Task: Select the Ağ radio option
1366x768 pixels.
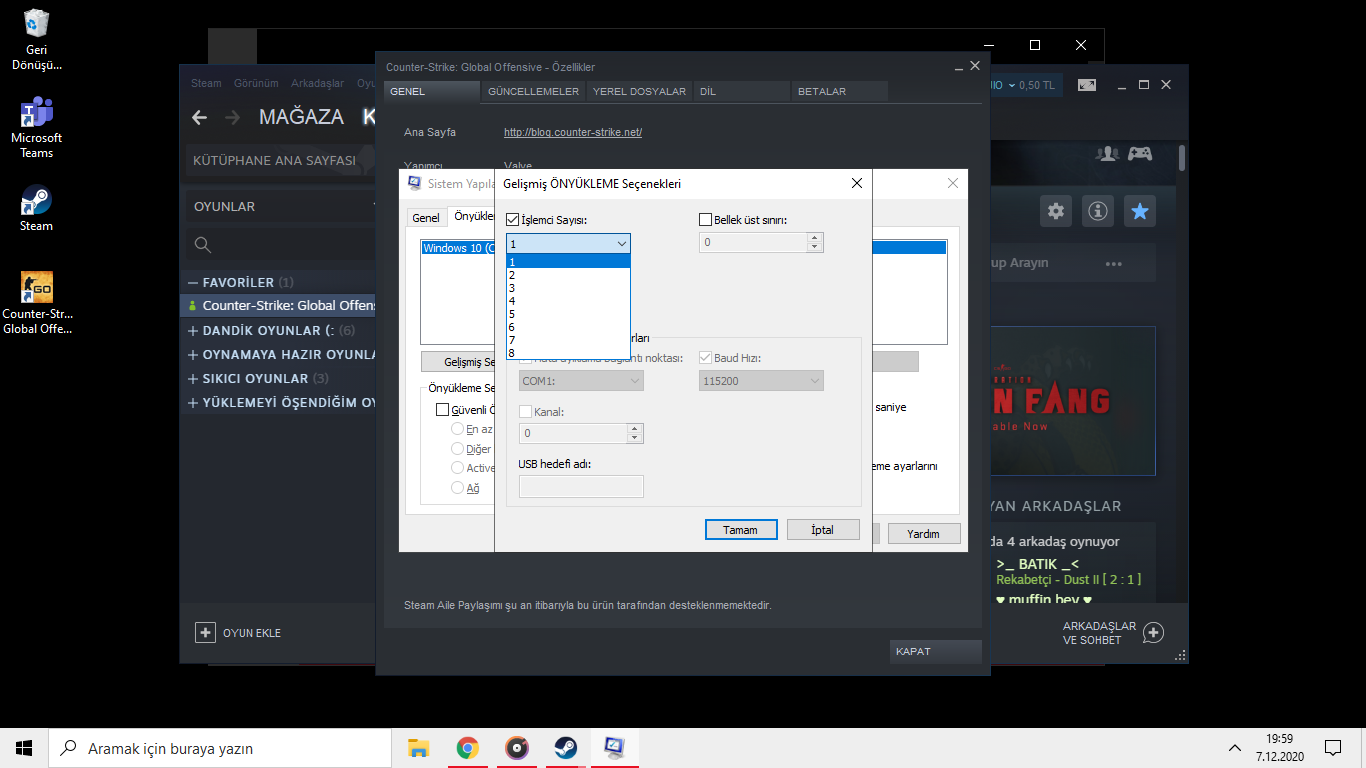Action: 458,488
